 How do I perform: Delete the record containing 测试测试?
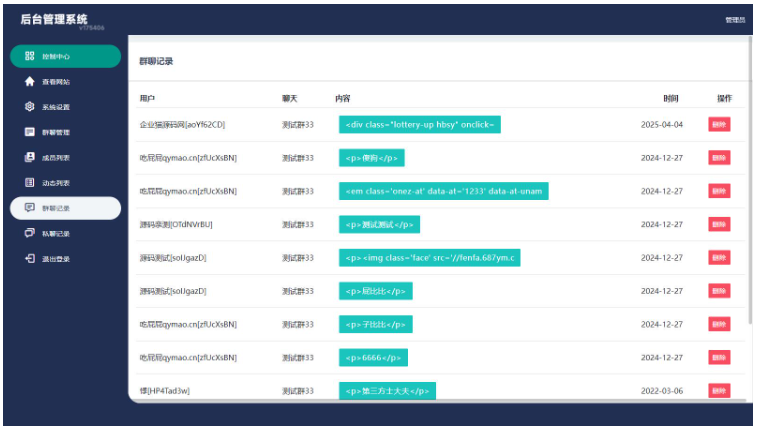click(719, 224)
